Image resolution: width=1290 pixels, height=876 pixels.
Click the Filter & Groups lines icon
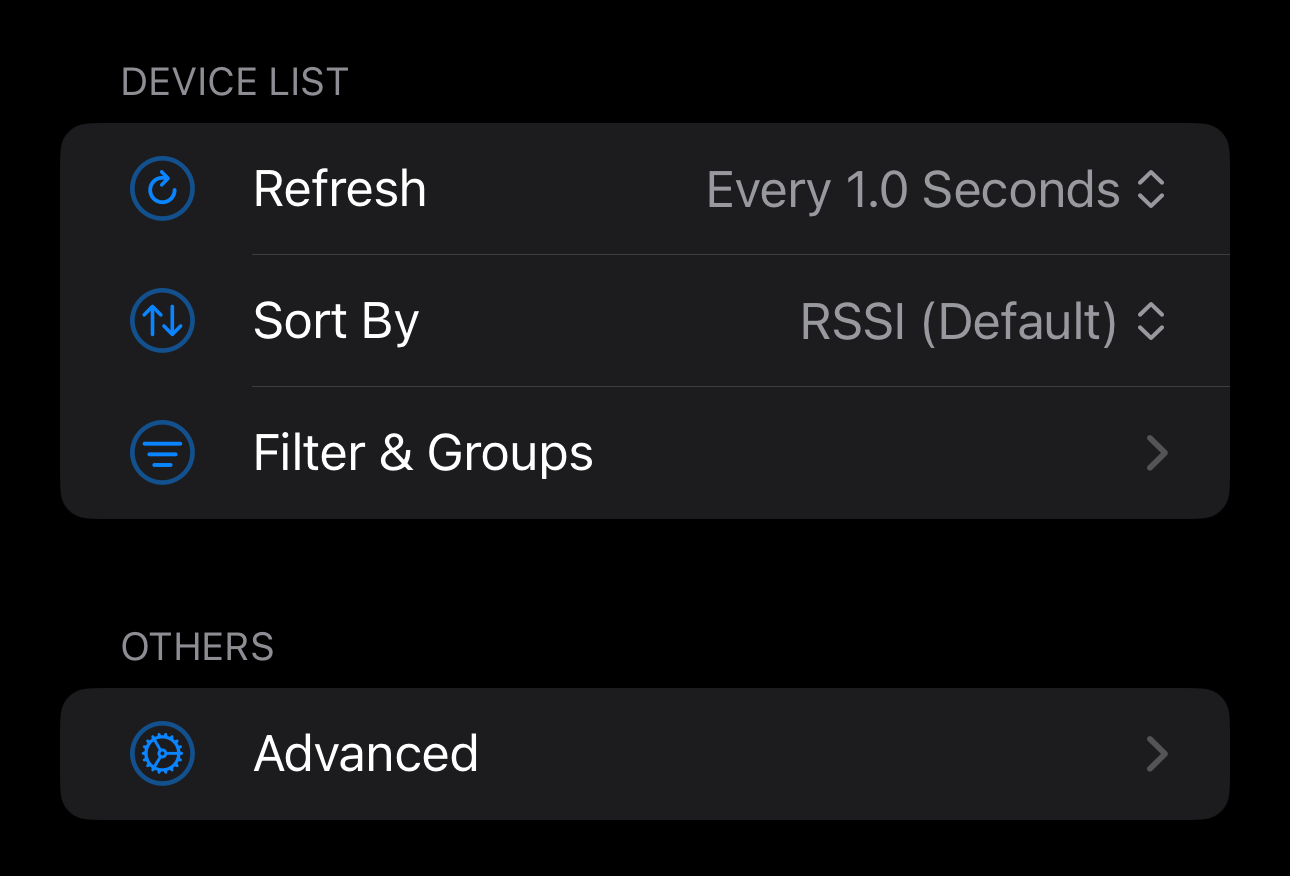pos(162,453)
